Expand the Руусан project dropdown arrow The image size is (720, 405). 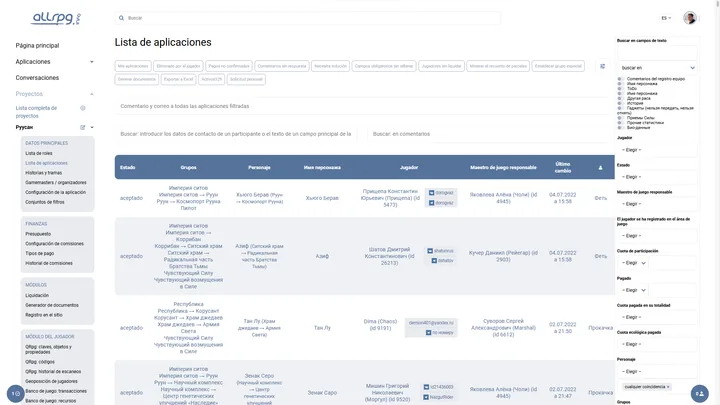coord(92,127)
